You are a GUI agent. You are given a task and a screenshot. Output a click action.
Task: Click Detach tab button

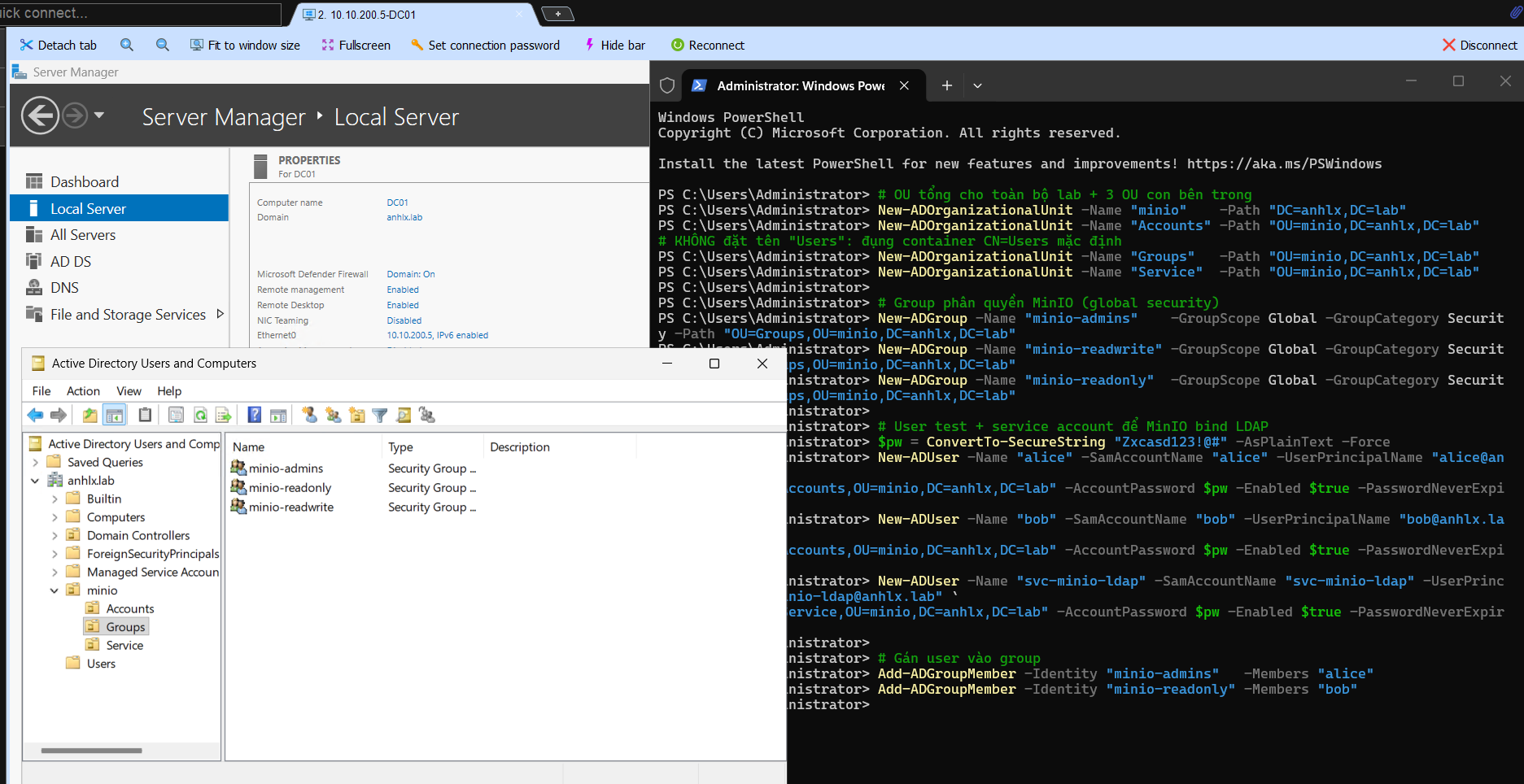(x=59, y=45)
